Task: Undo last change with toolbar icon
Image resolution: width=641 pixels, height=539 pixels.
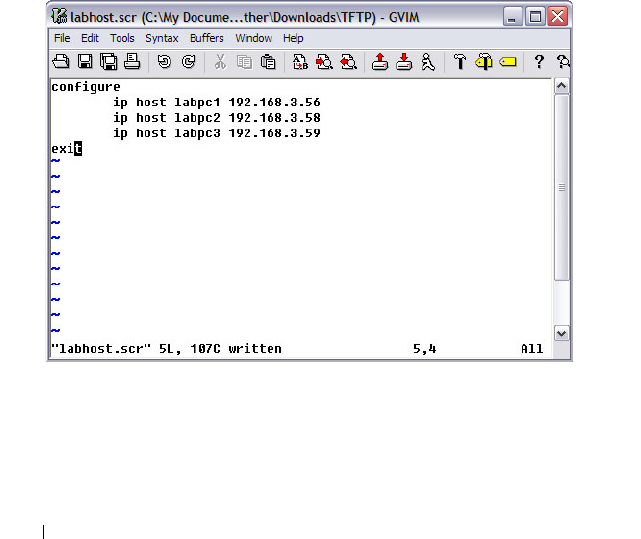Action: (x=164, y=62)
